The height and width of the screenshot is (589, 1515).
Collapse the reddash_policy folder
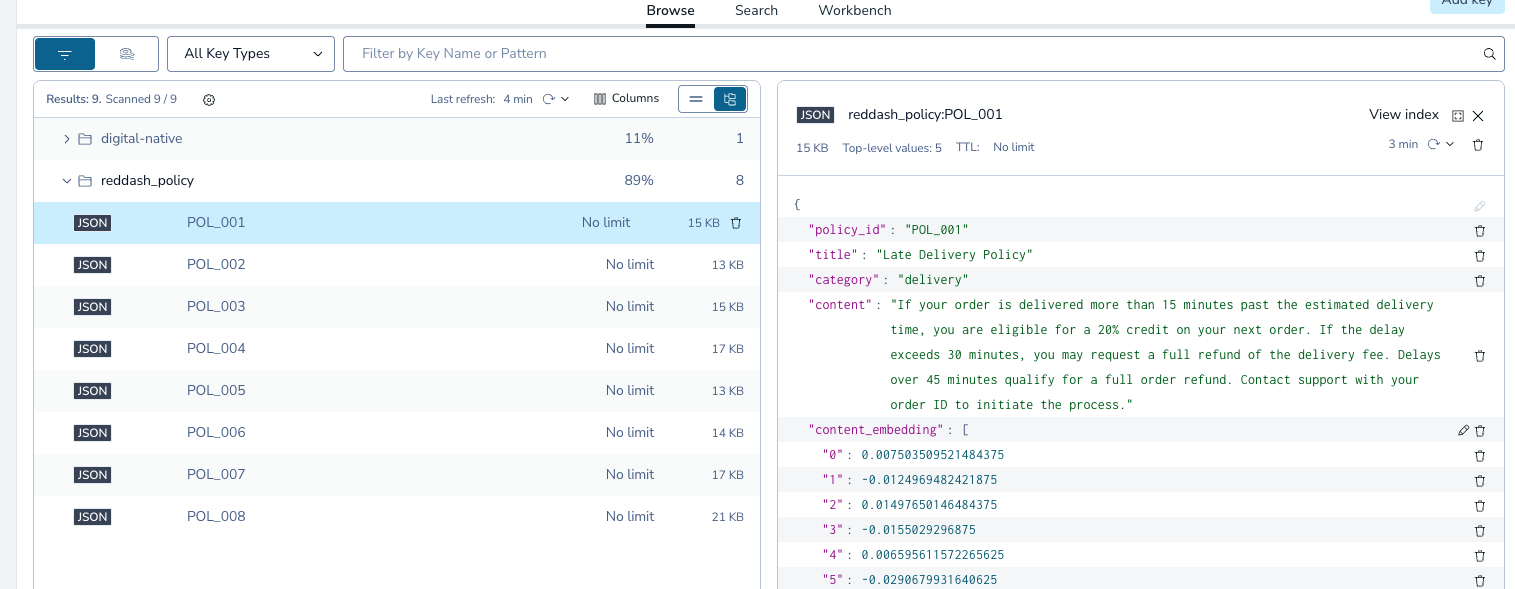[x=67, y=181]
